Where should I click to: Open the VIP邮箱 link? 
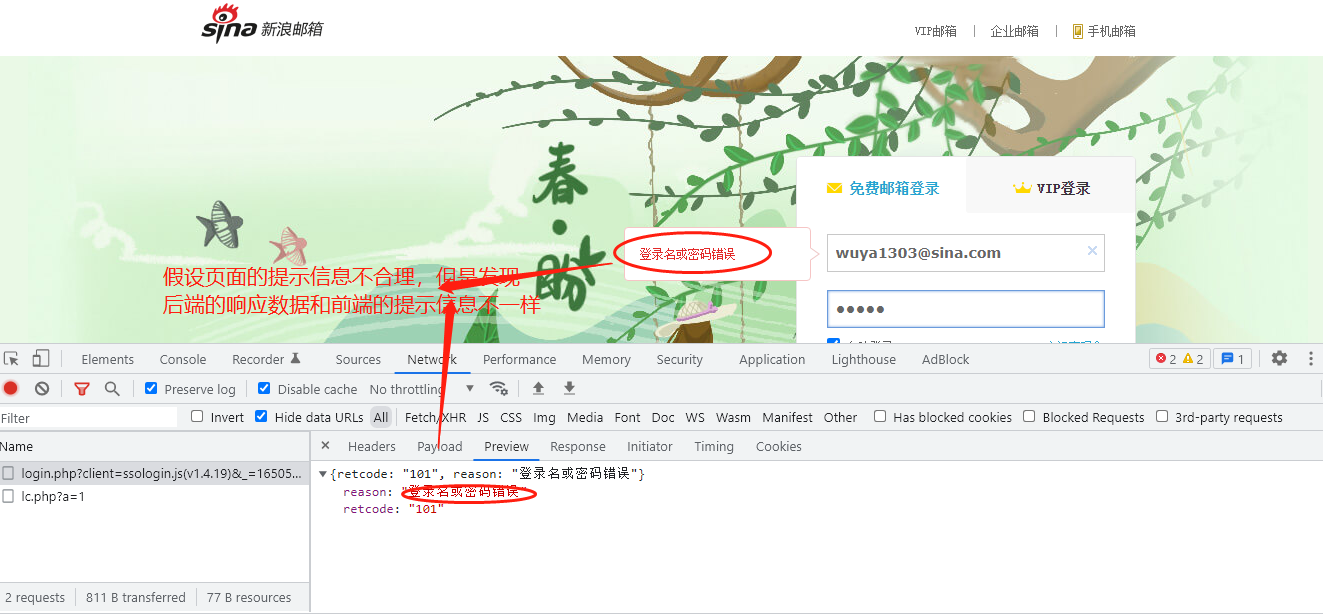coord(936,31)
